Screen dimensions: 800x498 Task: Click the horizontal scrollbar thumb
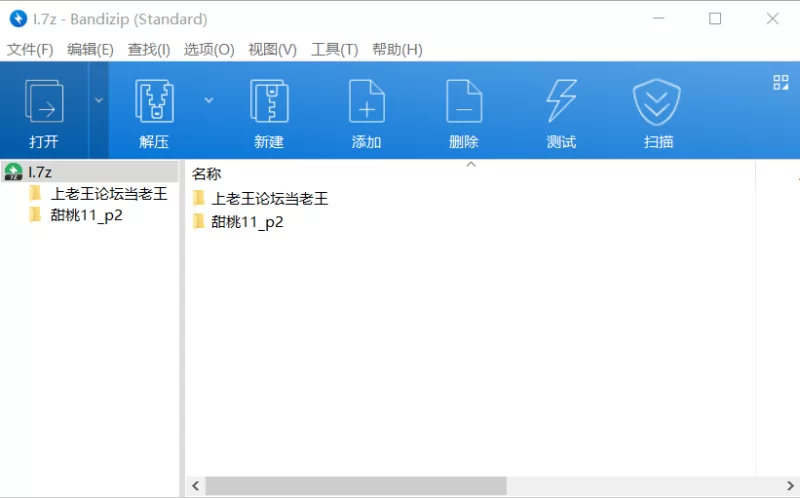coord(356,486)
